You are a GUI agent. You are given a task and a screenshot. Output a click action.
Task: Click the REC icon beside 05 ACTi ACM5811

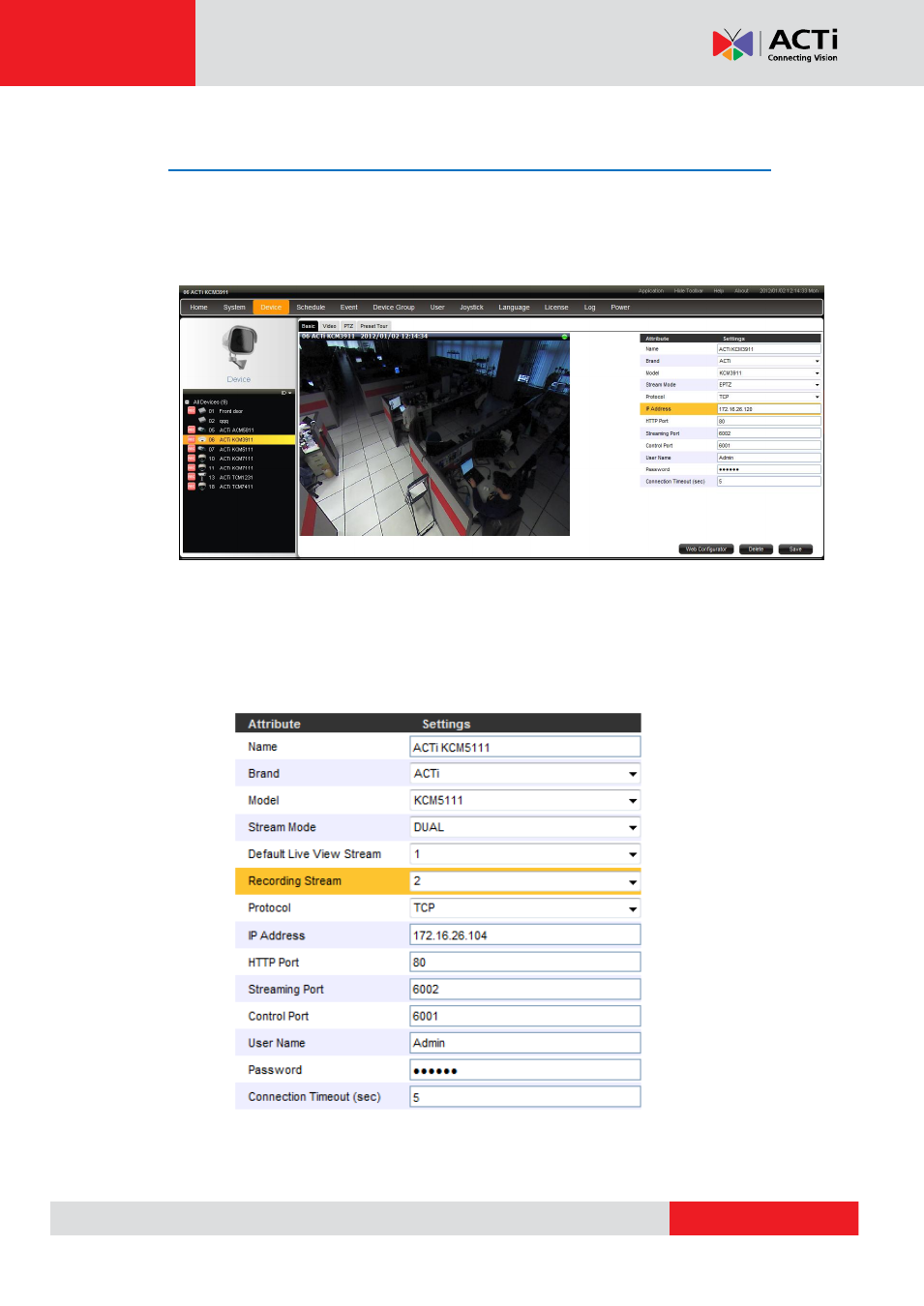[x=192, y=430]
